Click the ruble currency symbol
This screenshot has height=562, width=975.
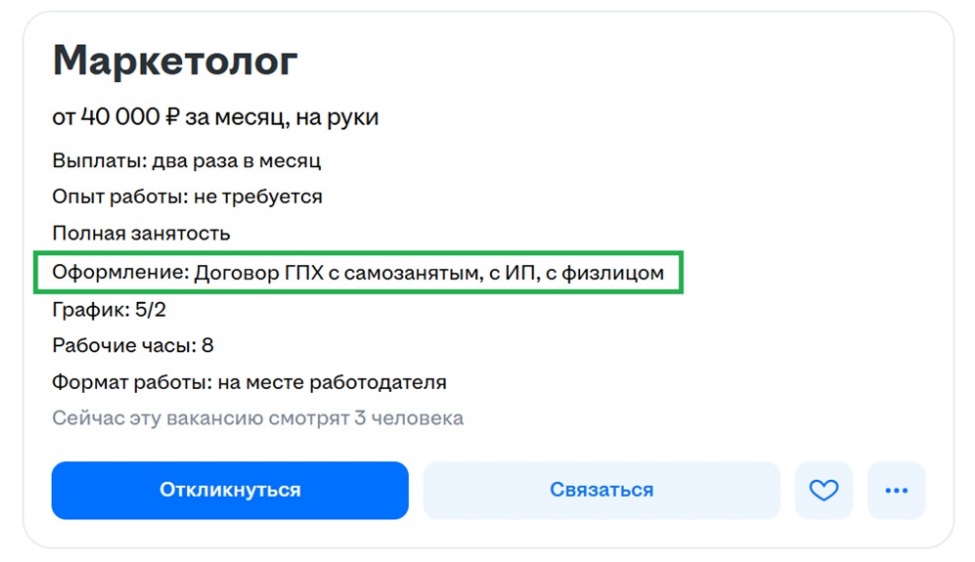tap(172, 117)
